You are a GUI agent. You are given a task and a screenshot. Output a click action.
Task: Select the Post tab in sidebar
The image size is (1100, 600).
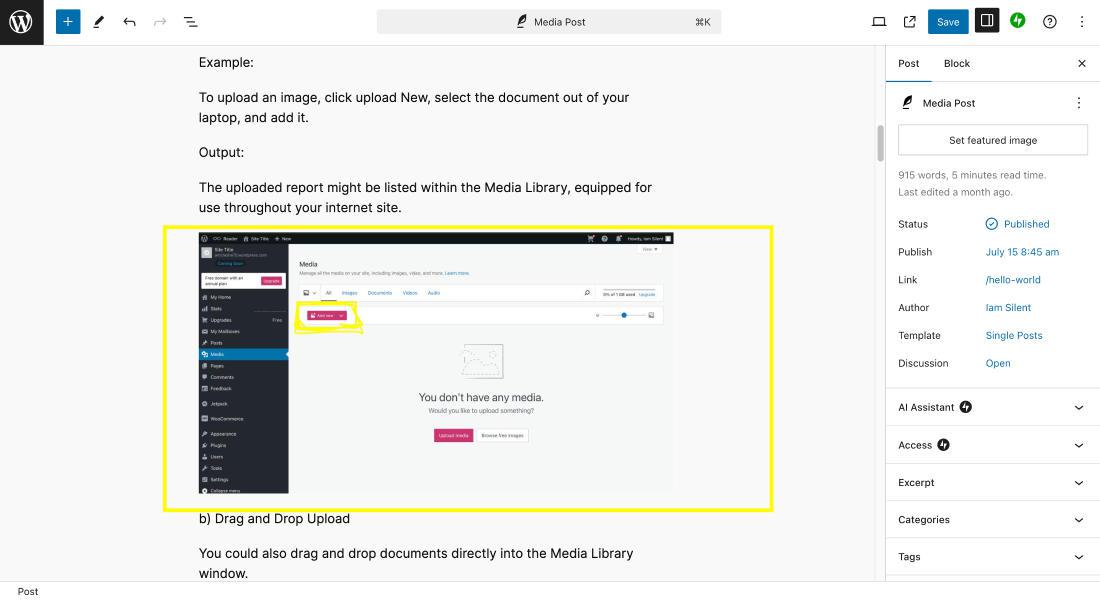pyautogui.click(x=908, y=63)
